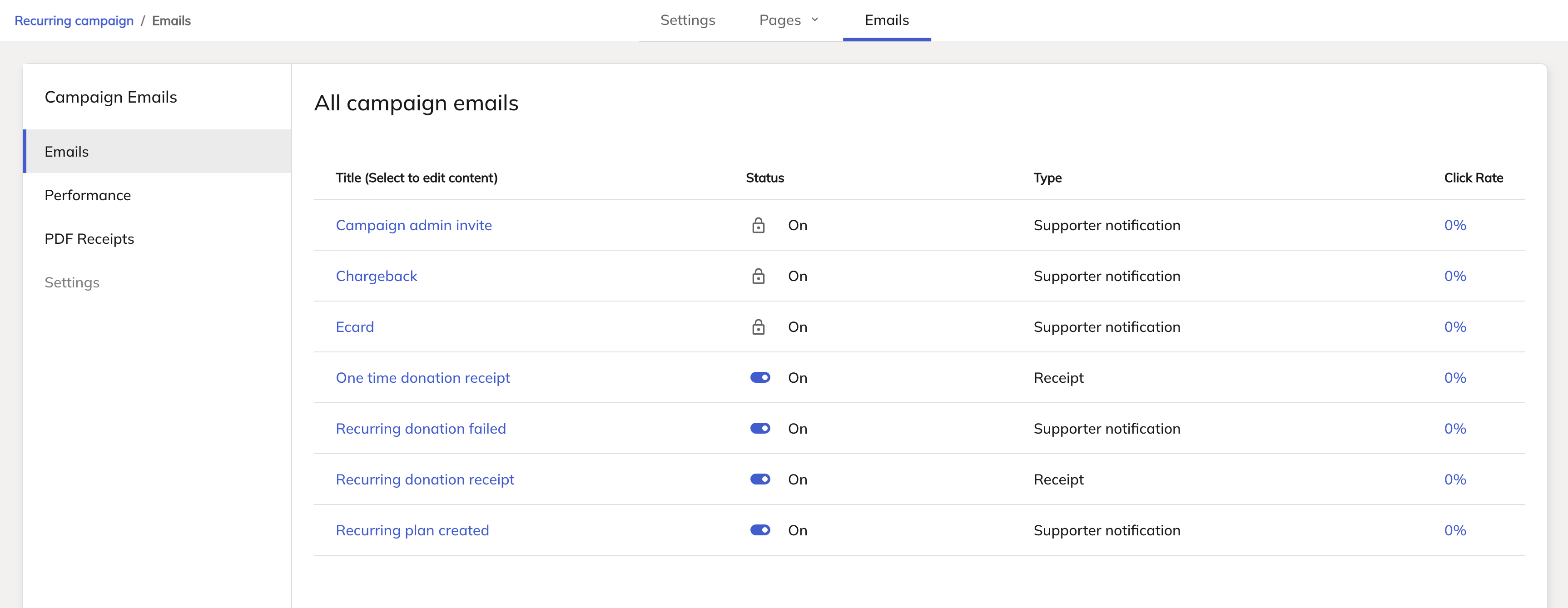Screen dimensions: 1568x608
Task: Turn off Recurring plan created toggle
Action: click(x=759, y=530)
